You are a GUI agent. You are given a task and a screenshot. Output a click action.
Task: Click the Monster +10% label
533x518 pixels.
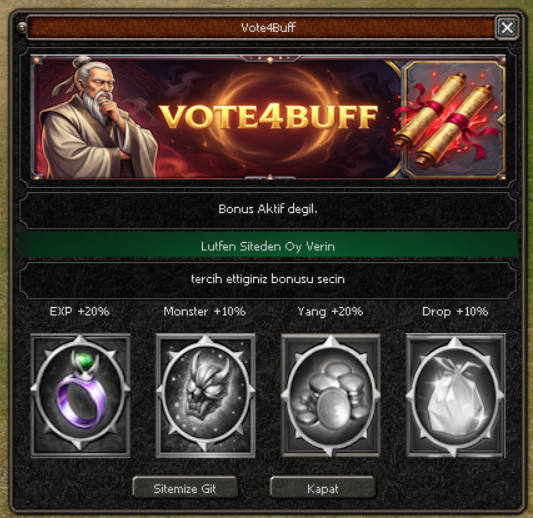(205, 311)
